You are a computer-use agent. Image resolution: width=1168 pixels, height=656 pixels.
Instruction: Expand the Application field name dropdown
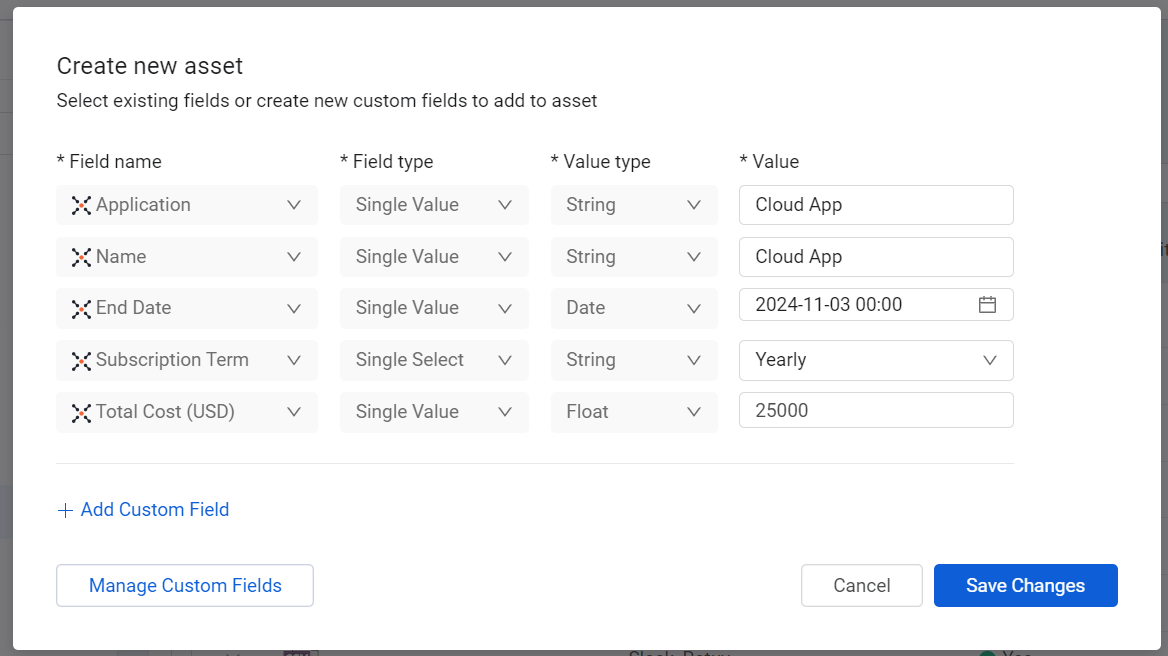coord(294,205)
